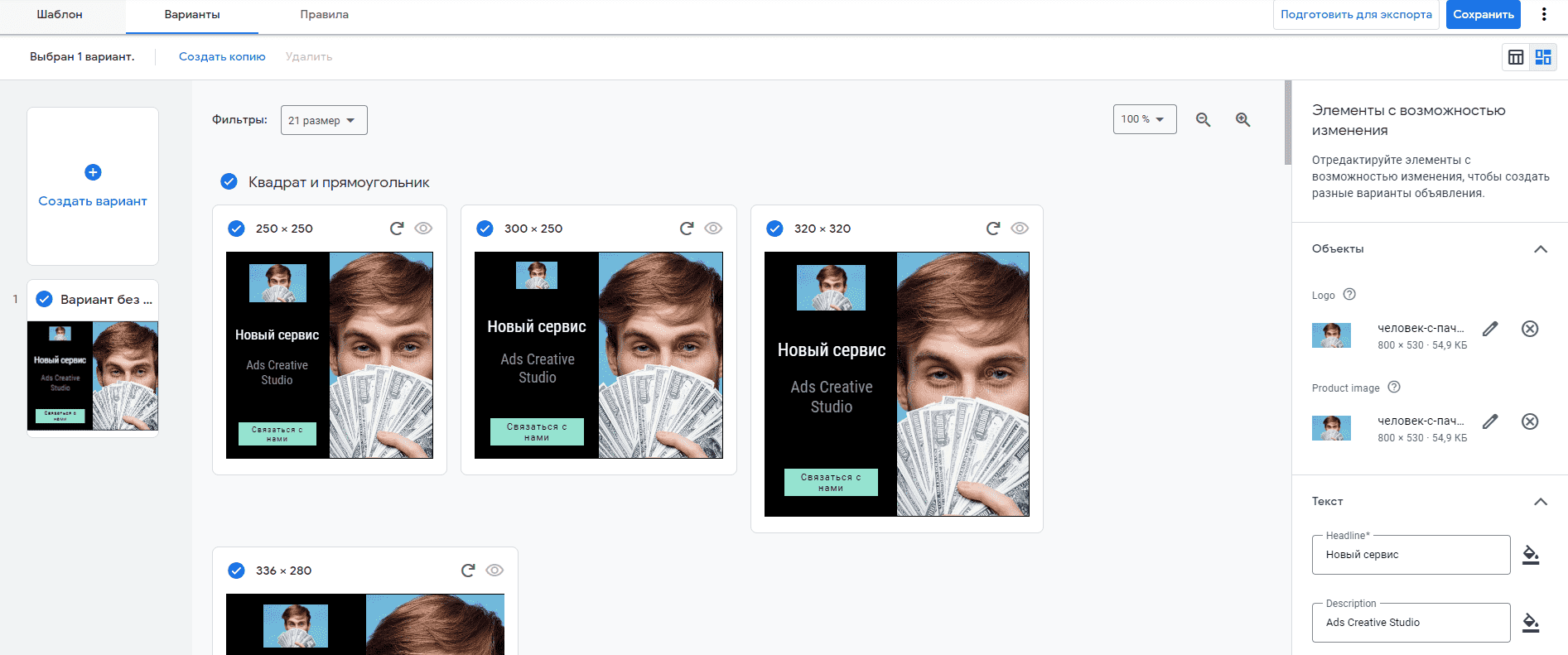Click the refresh icon on 250 × 250 card
Screen dimensions: 1568x655
[x=397, y=229]
